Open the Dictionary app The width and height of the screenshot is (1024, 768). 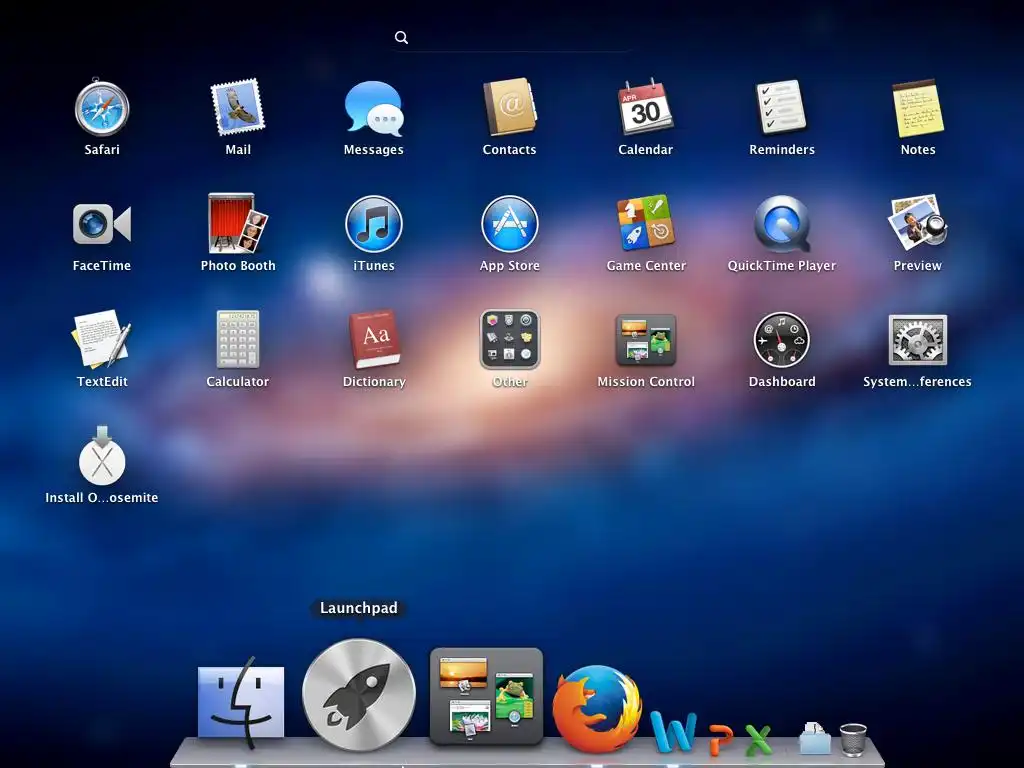point(374,340)
